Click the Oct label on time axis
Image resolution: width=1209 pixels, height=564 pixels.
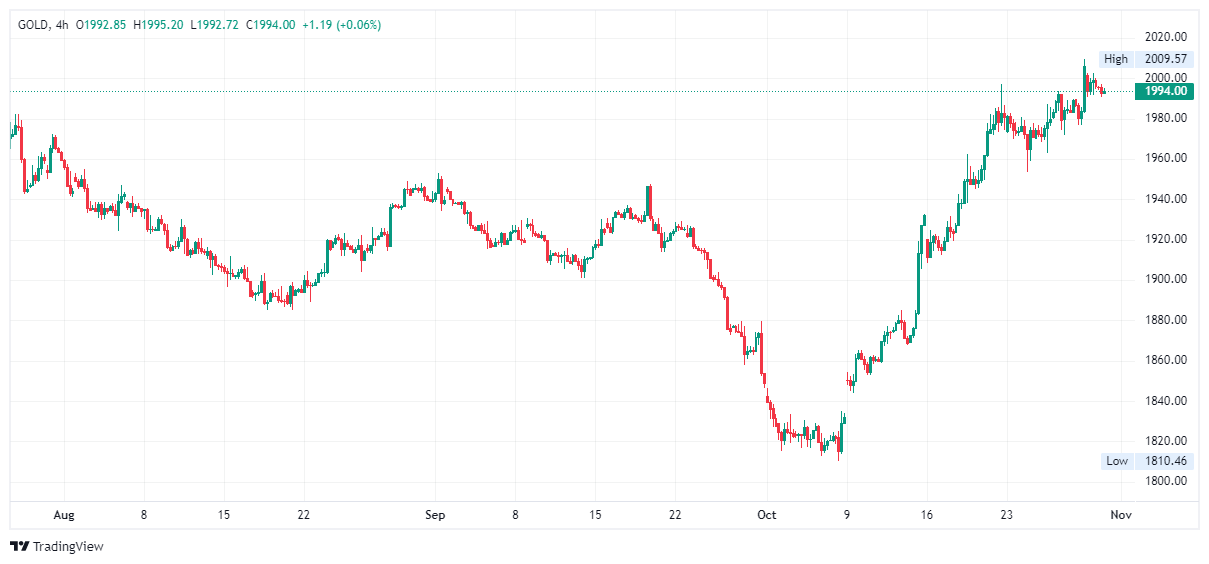[767, 515]
